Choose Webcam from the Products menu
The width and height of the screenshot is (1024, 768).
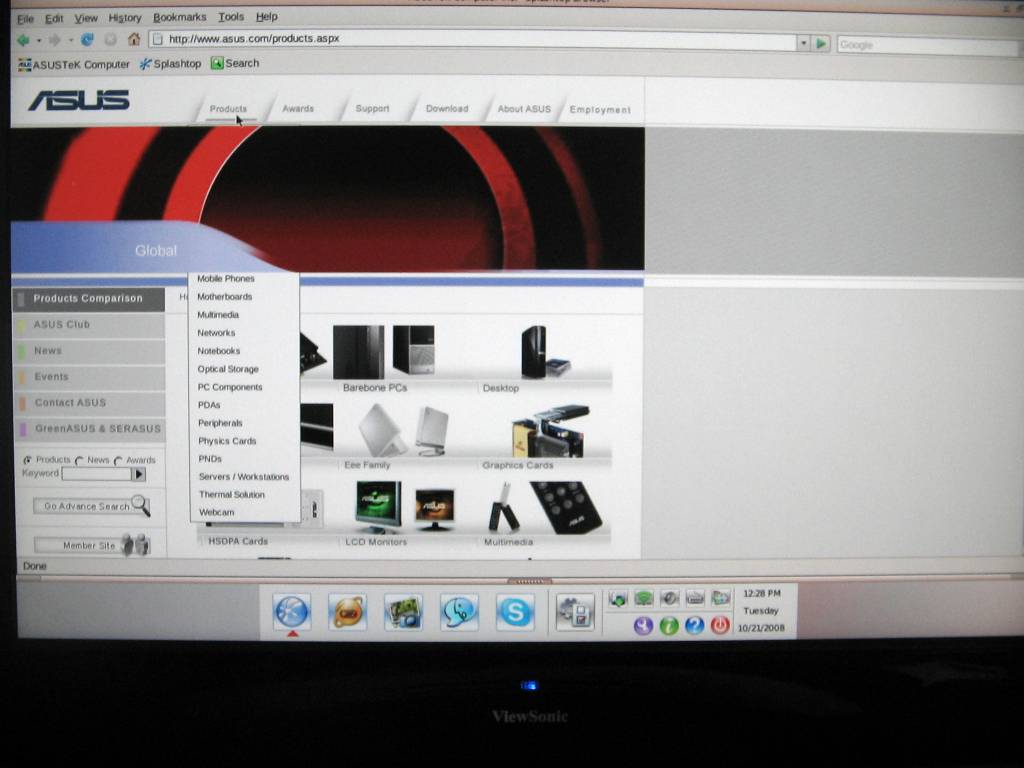point(216,513)
